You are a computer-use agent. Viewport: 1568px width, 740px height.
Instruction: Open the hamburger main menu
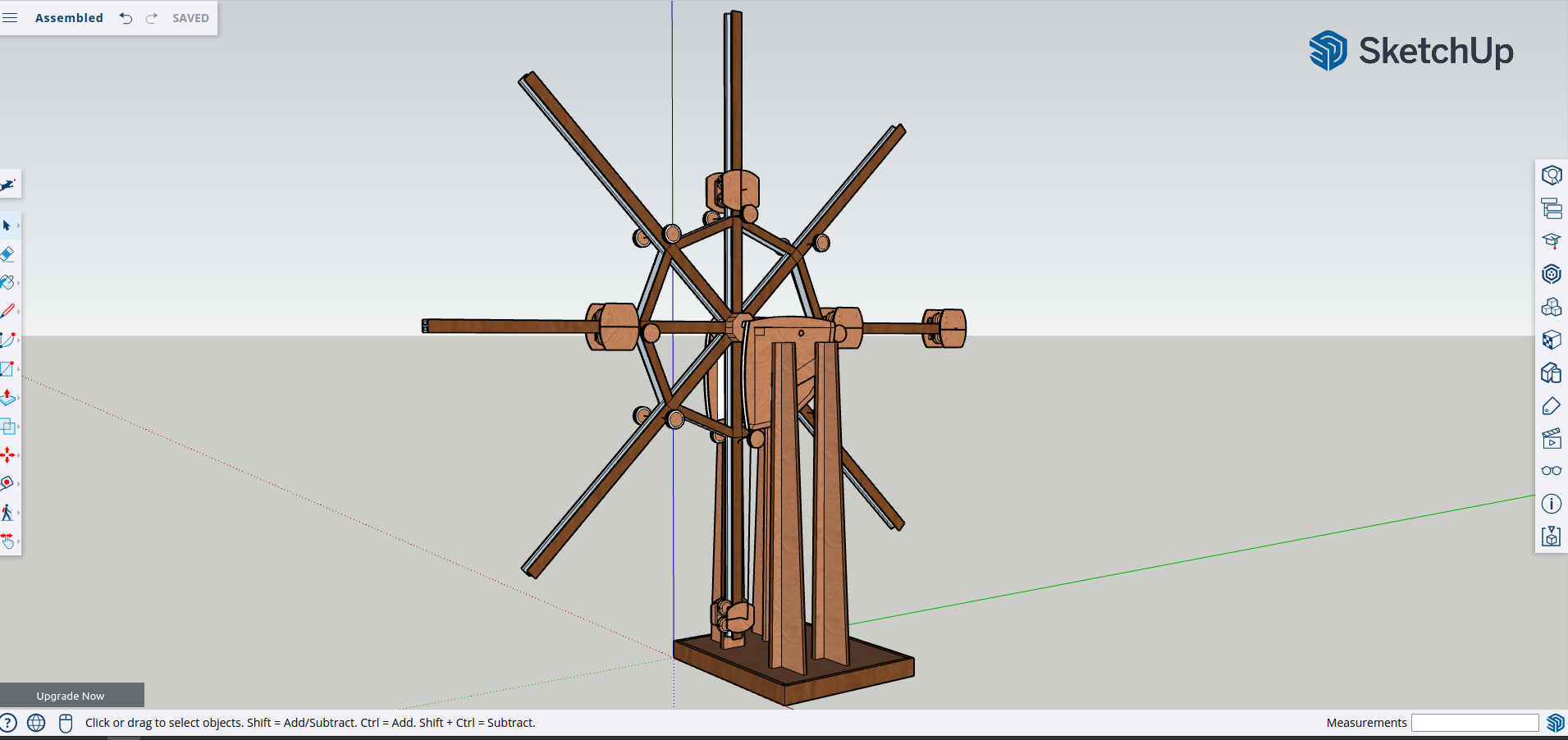(x=10, y=17)
